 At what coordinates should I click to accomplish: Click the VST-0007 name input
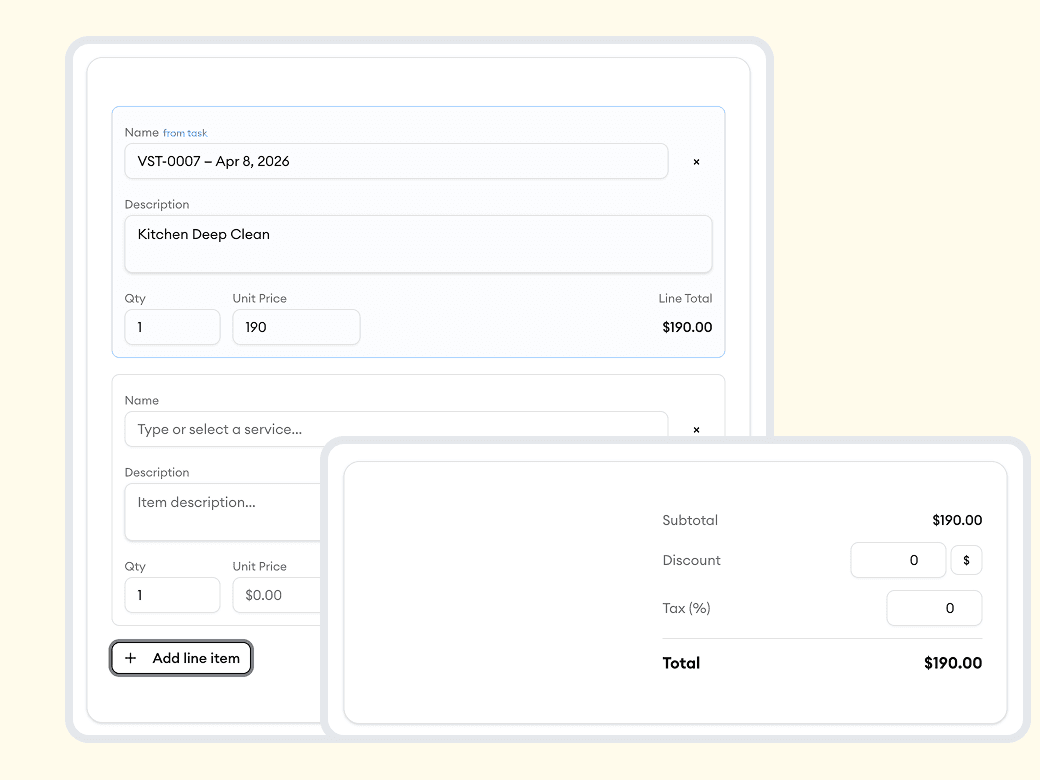[x=396, y=161]
